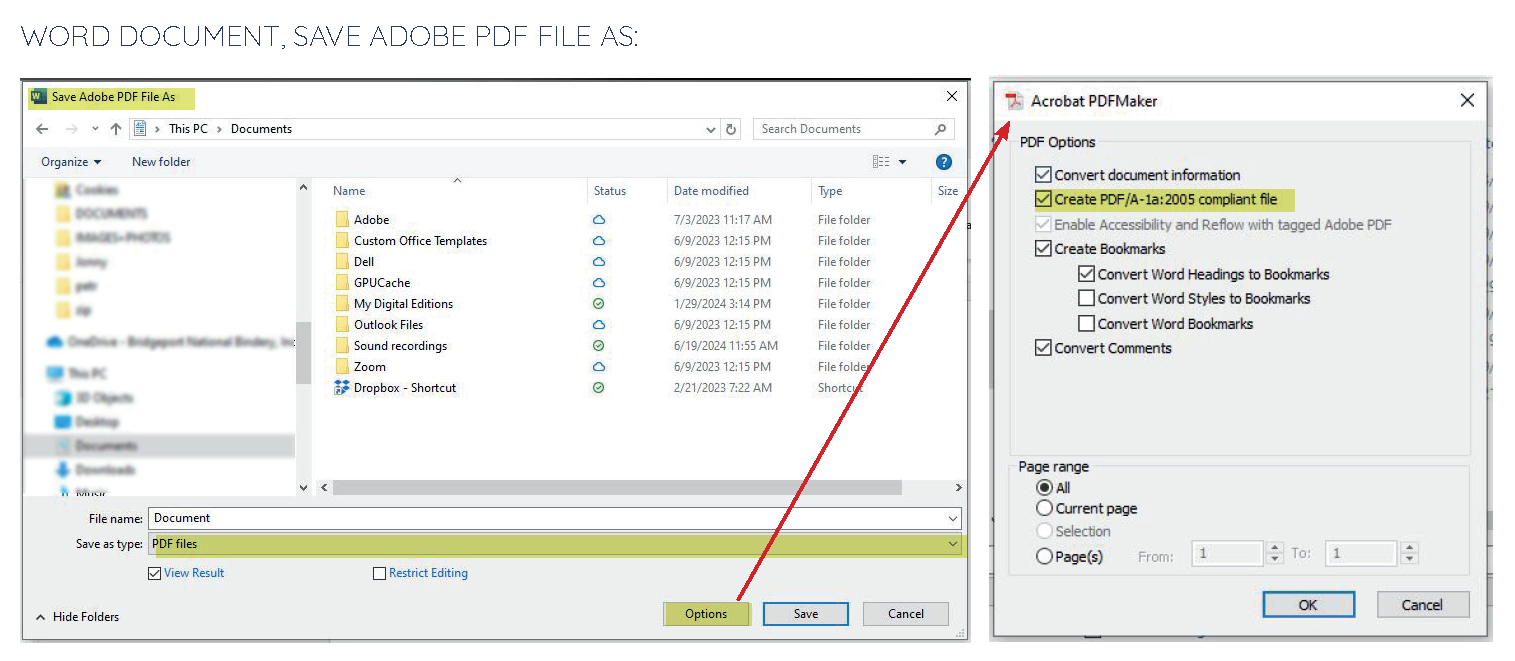The width and height of the screenshot is (1515, 661).
Task: Enable Convert Word Bookmarks checkbox
Action: [1087, 324]
